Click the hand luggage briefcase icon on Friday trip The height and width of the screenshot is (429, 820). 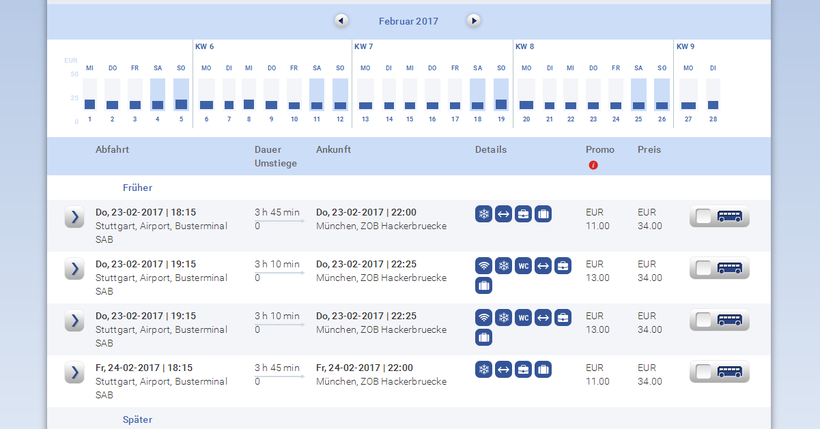click(523, 369)
